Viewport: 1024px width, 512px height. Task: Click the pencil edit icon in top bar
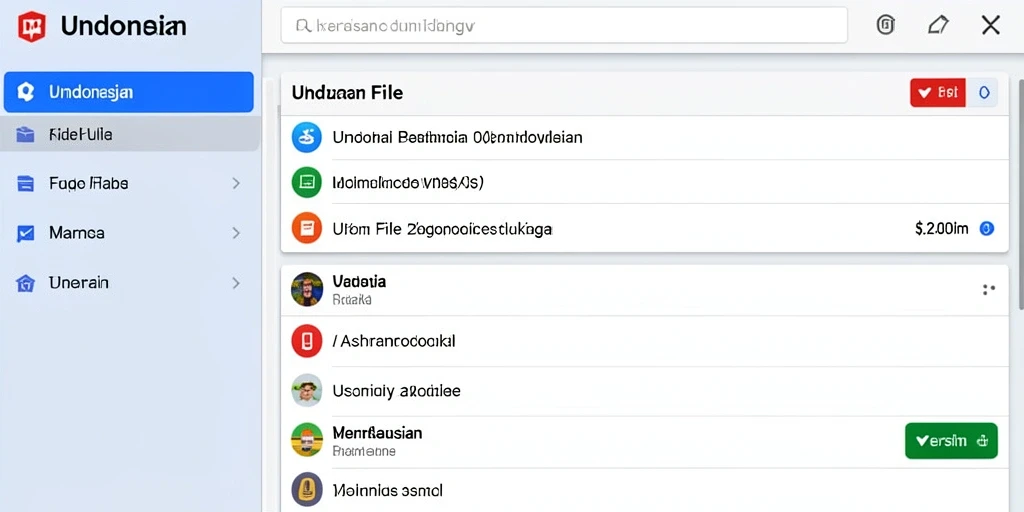coord(937,25)
